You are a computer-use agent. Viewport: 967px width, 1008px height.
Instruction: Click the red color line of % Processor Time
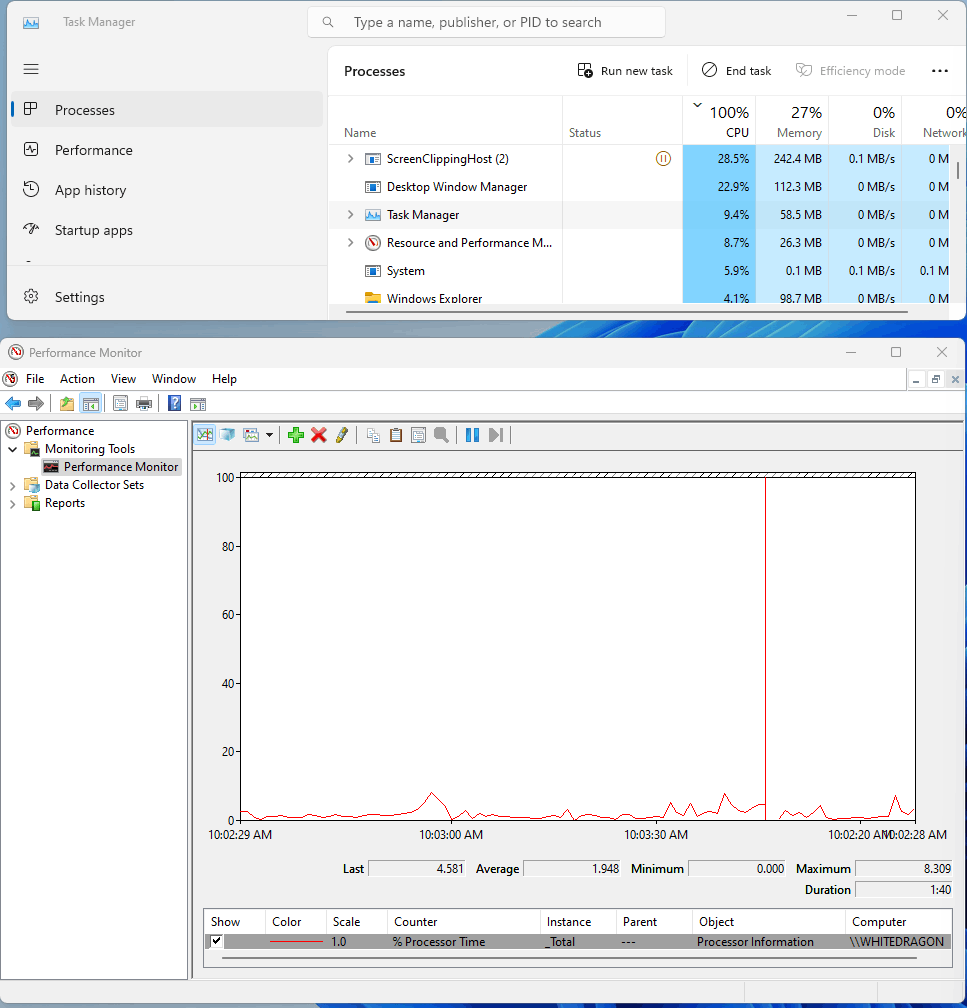296,942
